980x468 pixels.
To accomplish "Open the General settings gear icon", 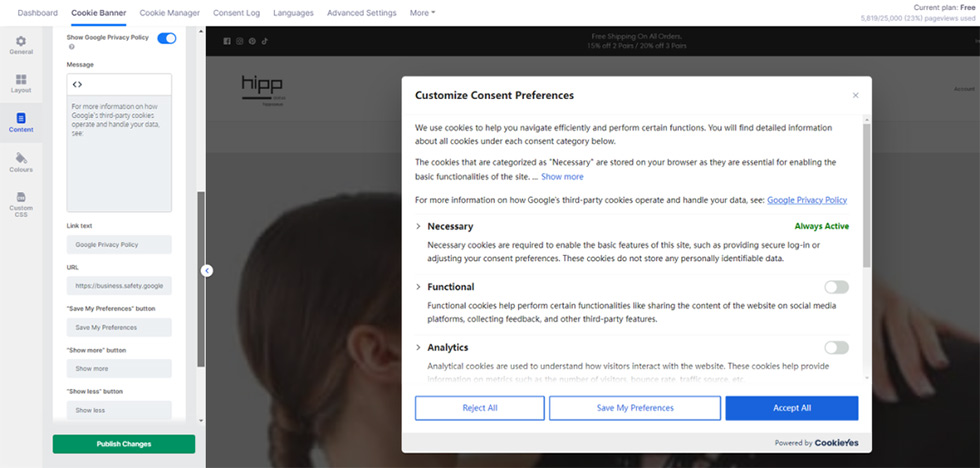I will [21, 41].
